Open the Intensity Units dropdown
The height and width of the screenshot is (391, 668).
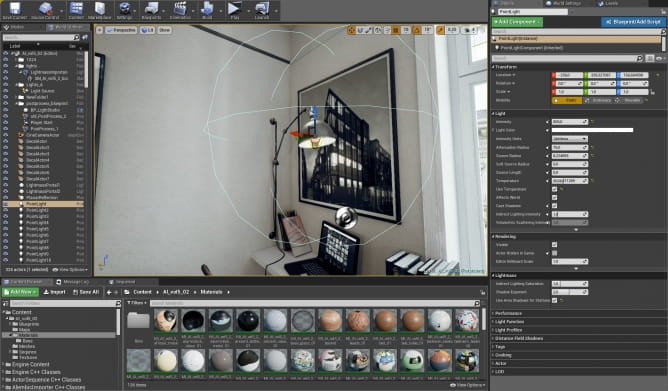coord(570,138)
